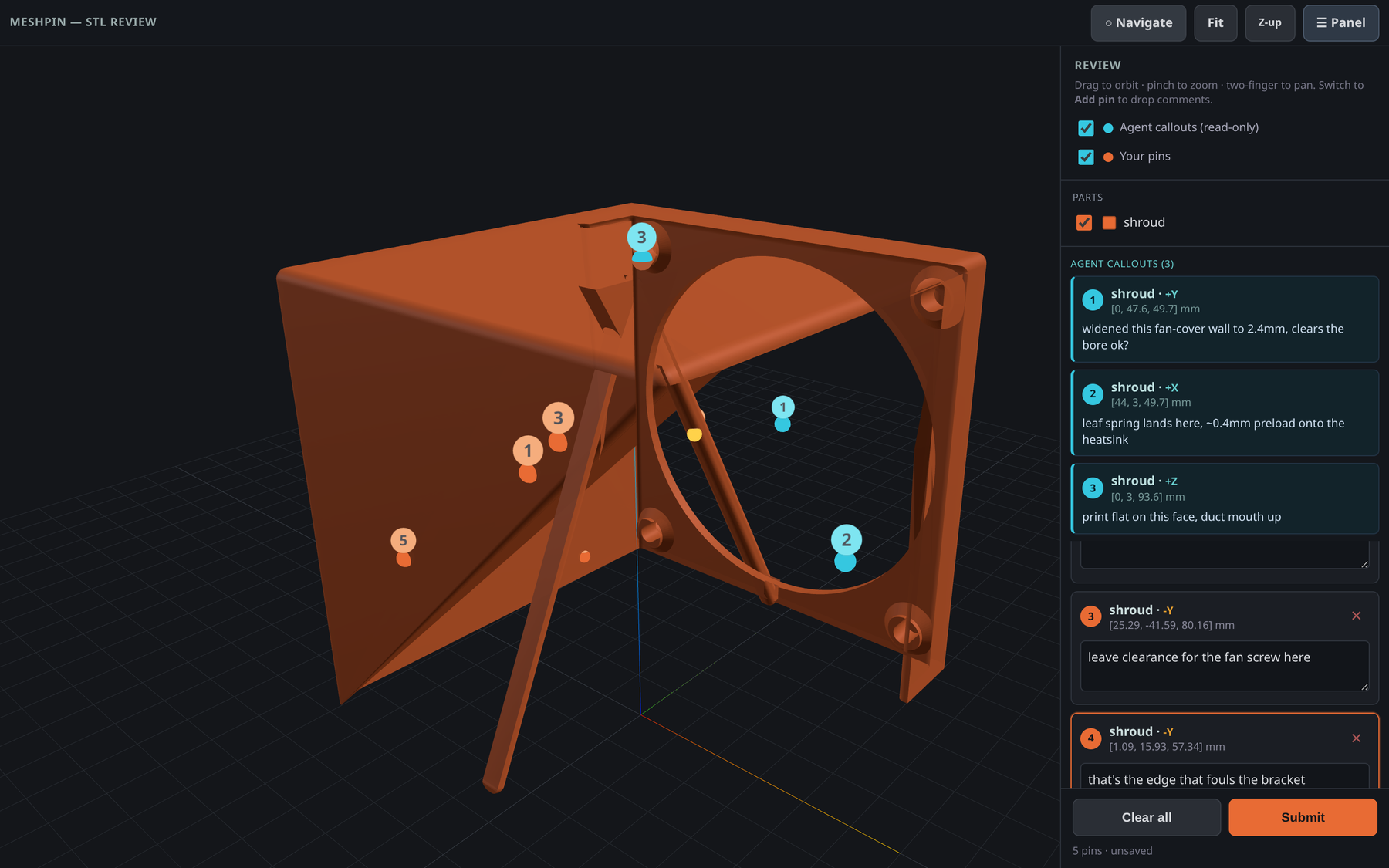Uncheck Your pins checkbox
Image resolution: width=1389 pixels, height=868 pixels.
1086,157
